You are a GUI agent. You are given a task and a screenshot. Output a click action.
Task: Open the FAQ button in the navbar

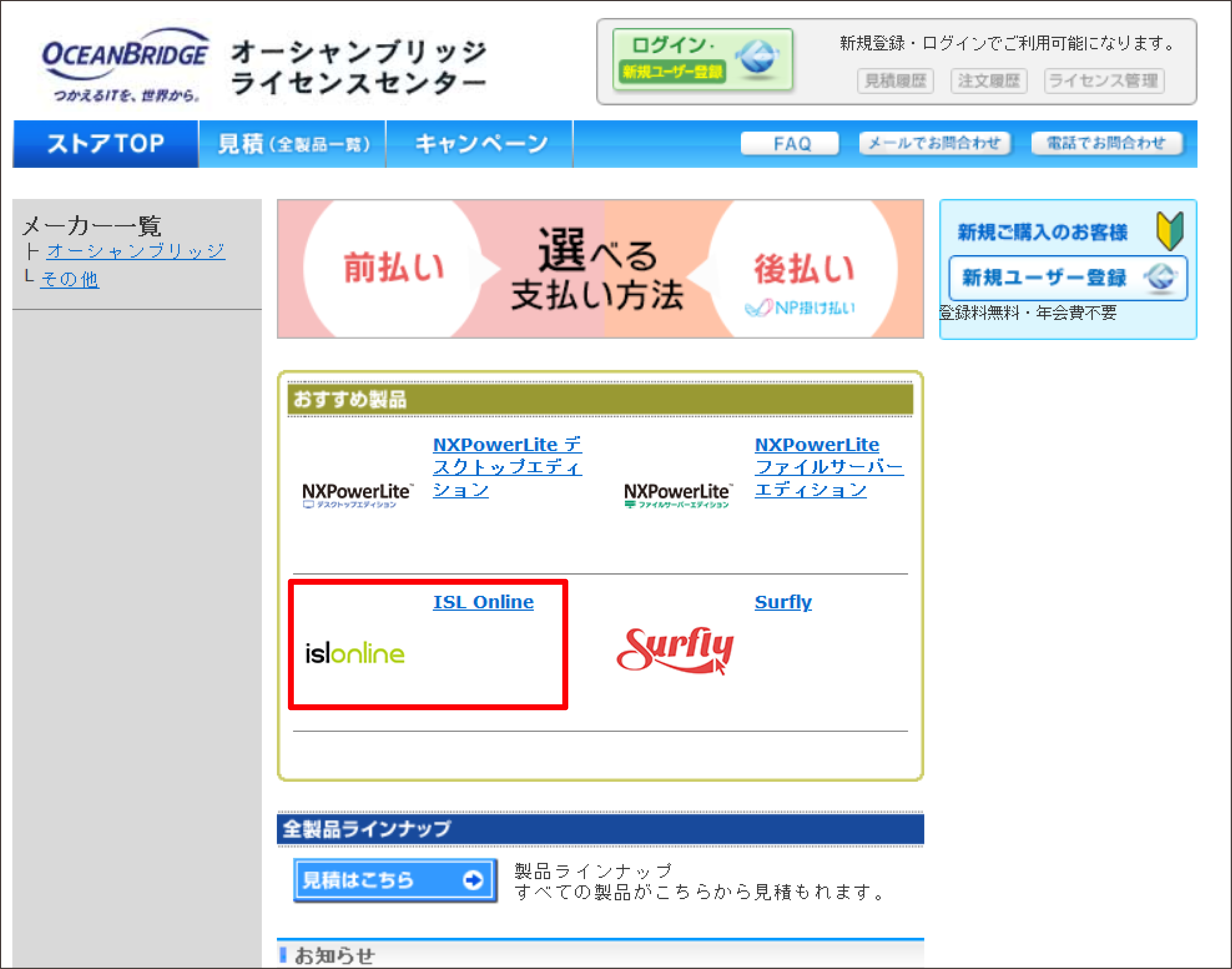click(x=790, y=144)
